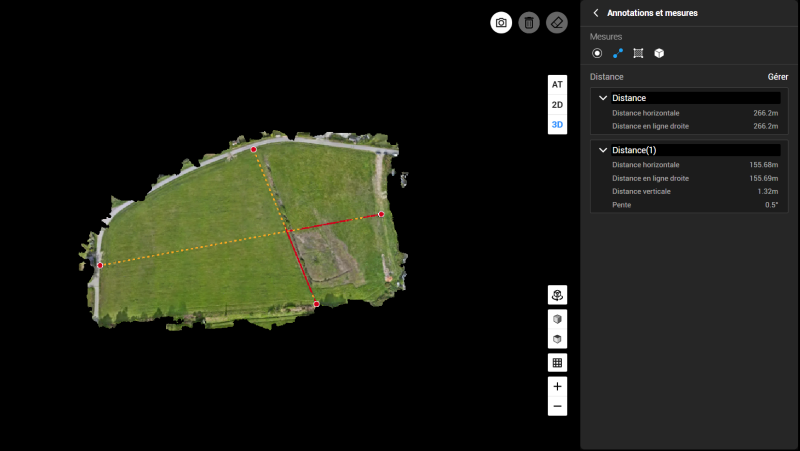Enable the shaded cube display mode
The width and height of the screenshot is (800, 451).
[x=557, y=319]
